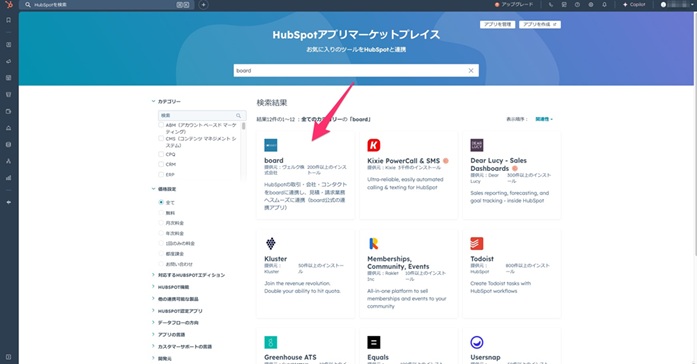This screenshot has height=364, width=697.
Task: Open the marketplace icon in top bar
Action: (564, 4)
